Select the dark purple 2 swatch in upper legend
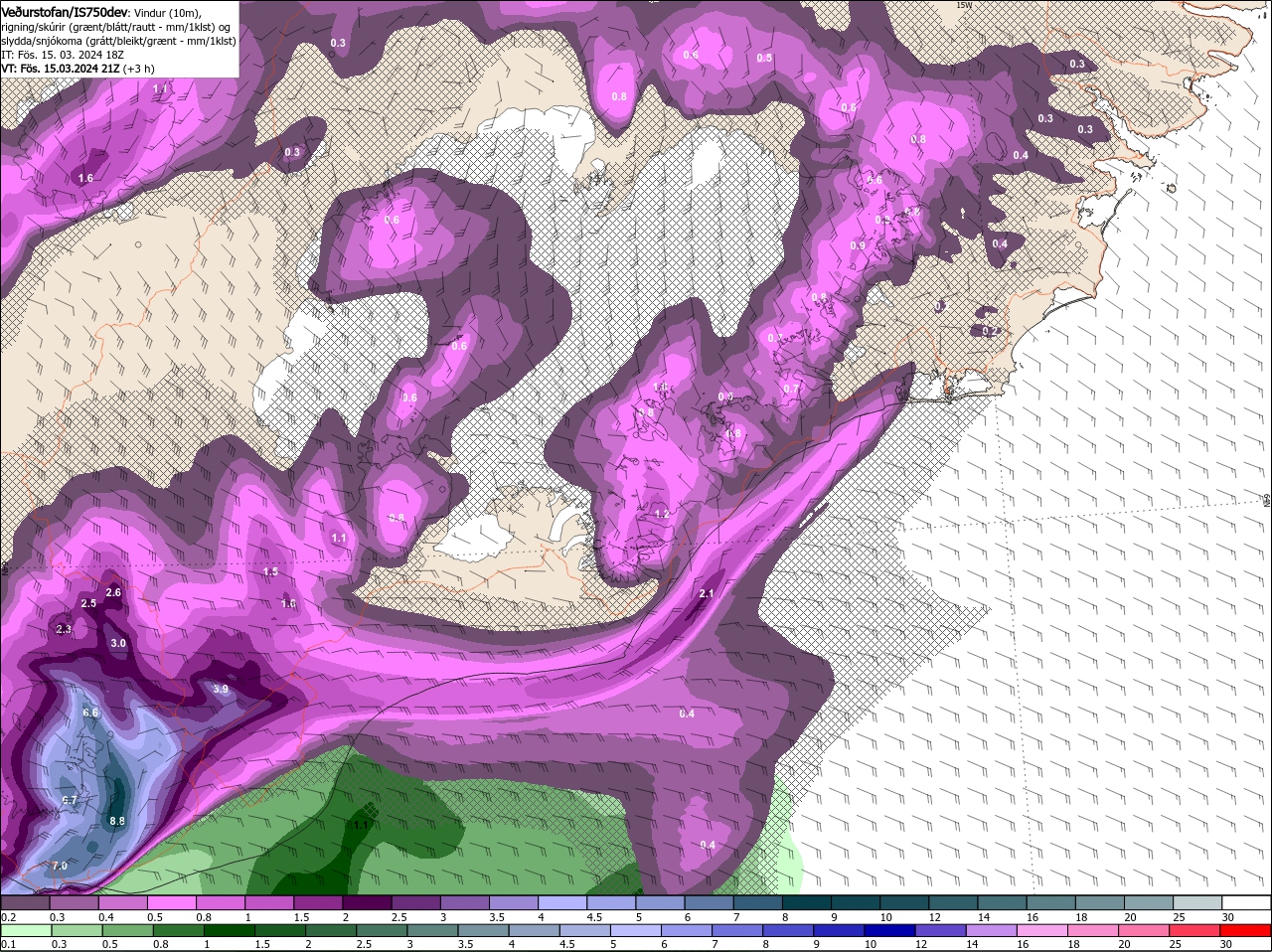1272x952 pixels. (366, 902)
